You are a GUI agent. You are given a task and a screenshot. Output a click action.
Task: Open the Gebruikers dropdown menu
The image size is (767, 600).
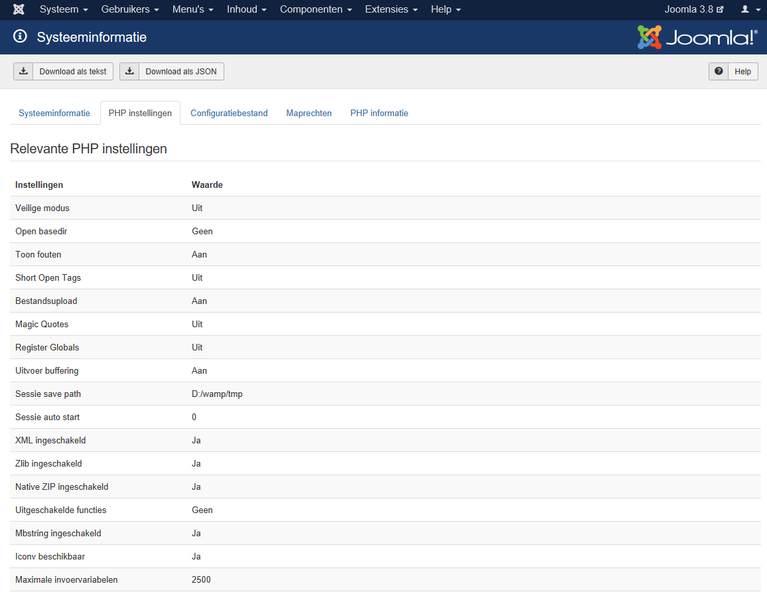[x=130, y=9]
